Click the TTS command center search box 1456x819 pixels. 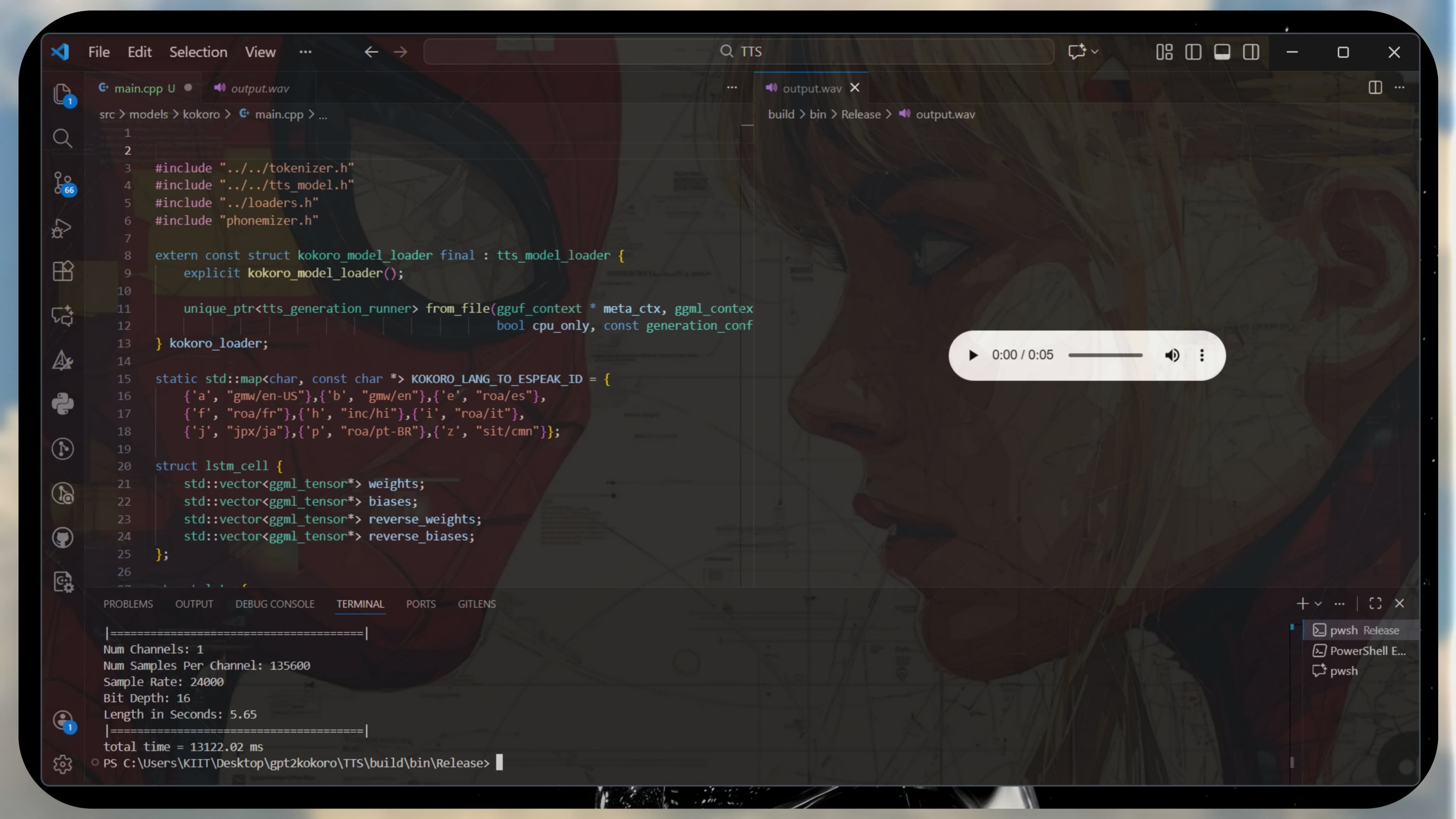click(739, 52)
